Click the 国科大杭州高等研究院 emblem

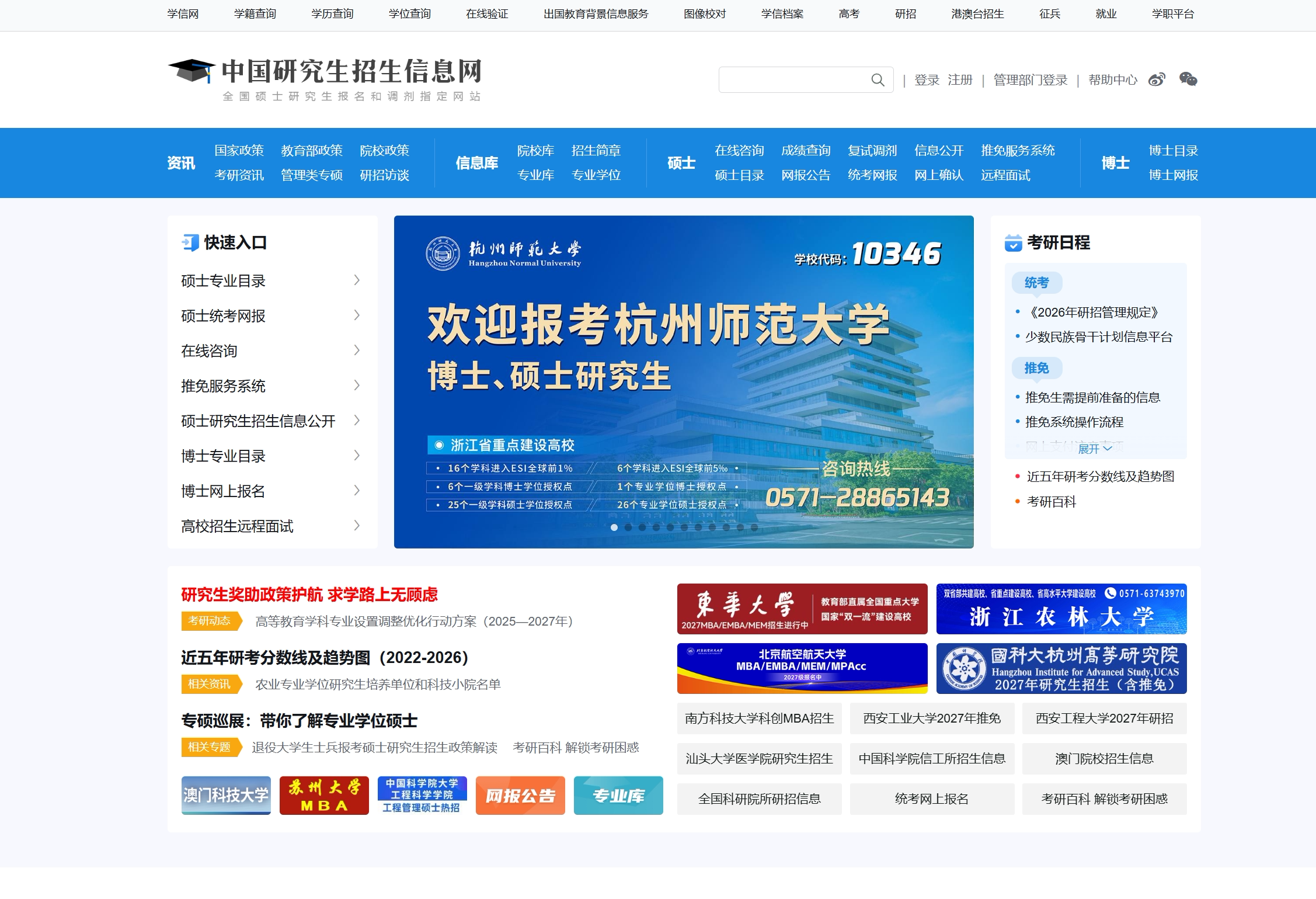pyautogui.click(x=965, y=668)
